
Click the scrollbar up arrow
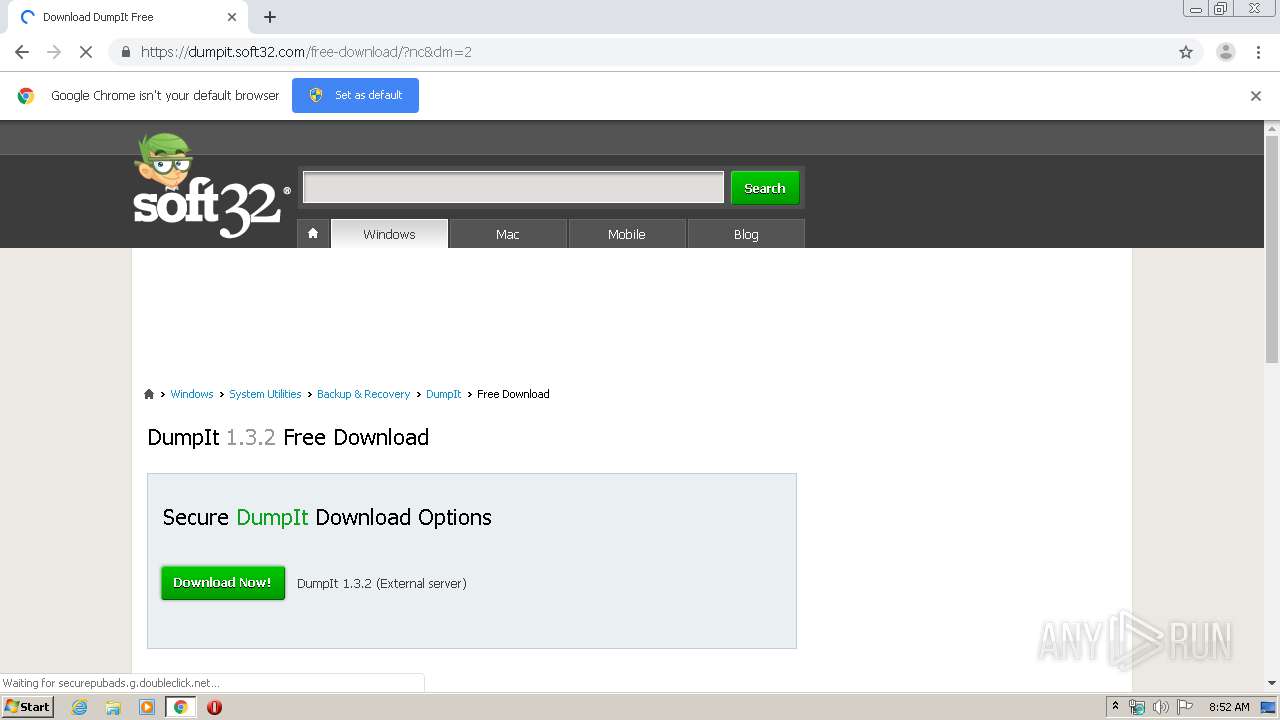pyautogui.click(x=1272, y=128)
